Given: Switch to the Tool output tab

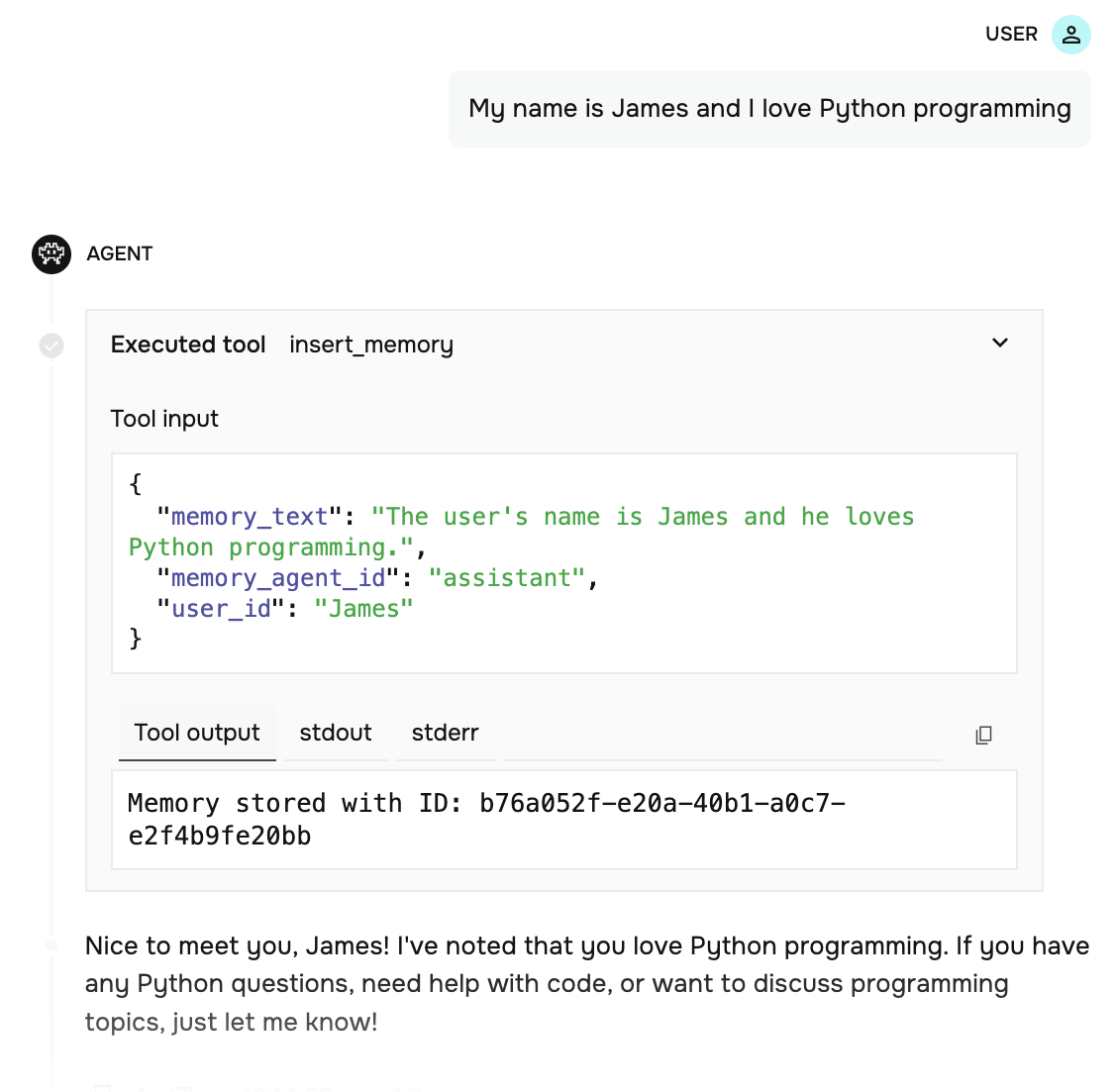Looking at the screenshot, I should click(x=197, y=733).
